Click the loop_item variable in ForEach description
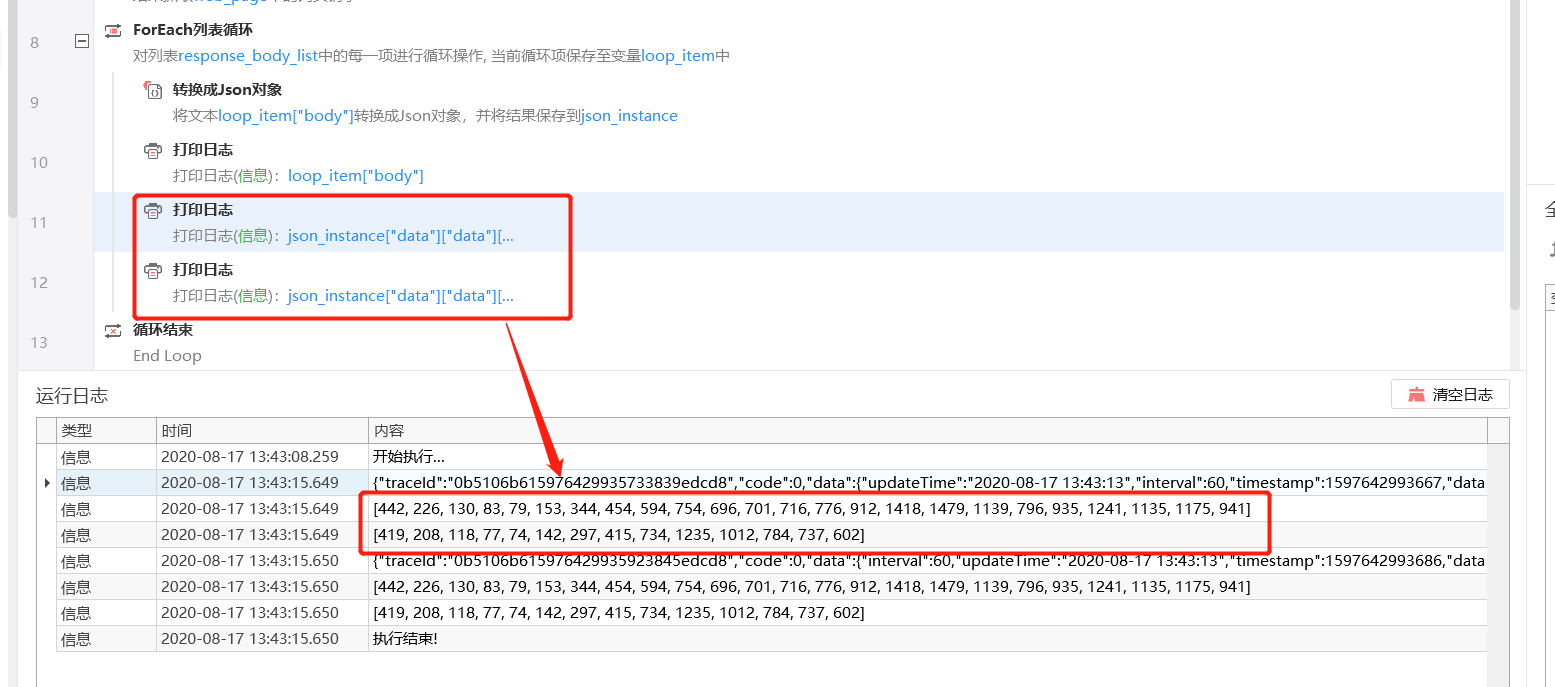 click(678, 56)
